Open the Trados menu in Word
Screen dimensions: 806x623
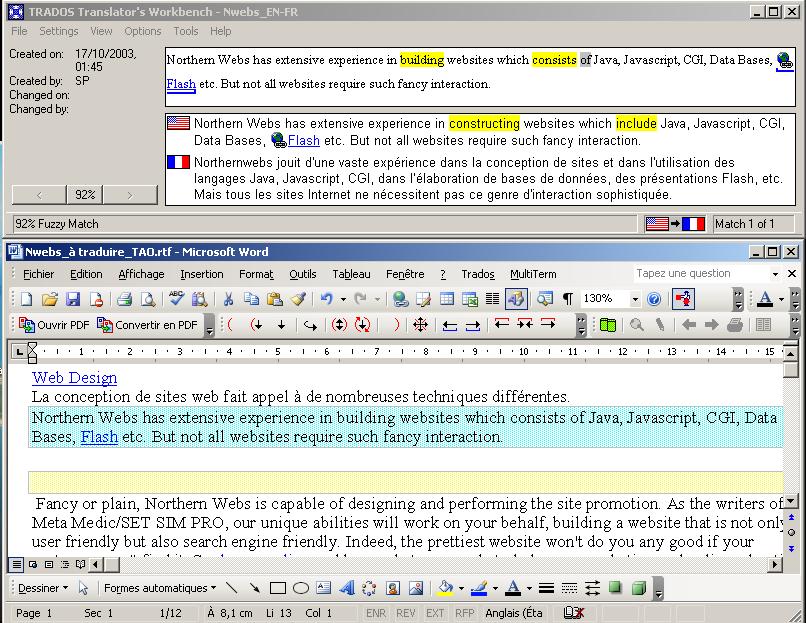click(478, 274)
